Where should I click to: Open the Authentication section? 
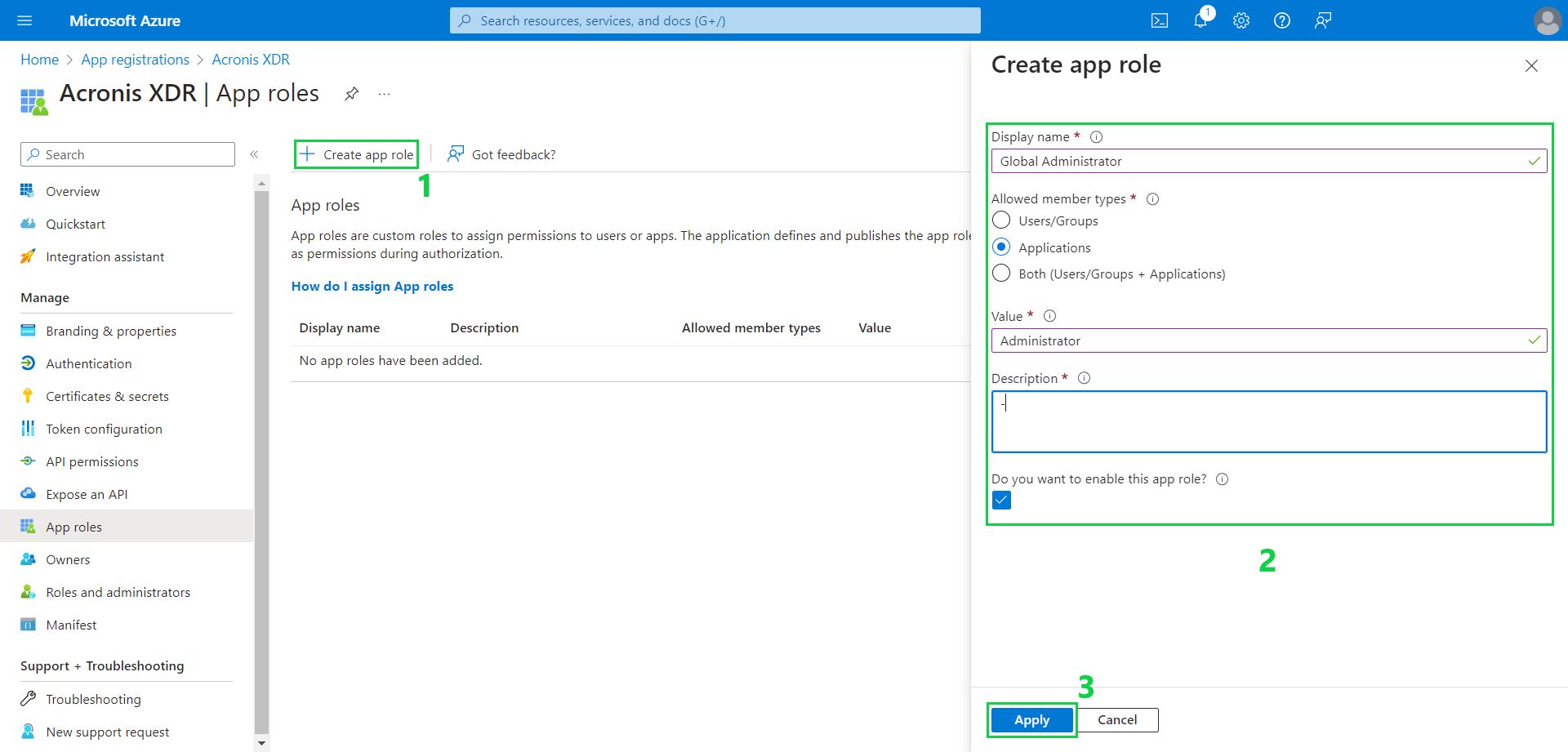click(x=87, y=363)
